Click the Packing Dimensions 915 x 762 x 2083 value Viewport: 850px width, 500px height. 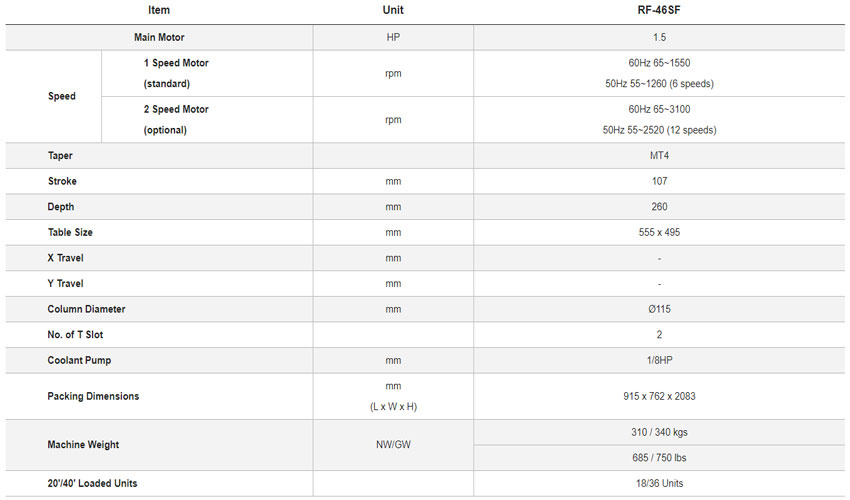point(659,396)
